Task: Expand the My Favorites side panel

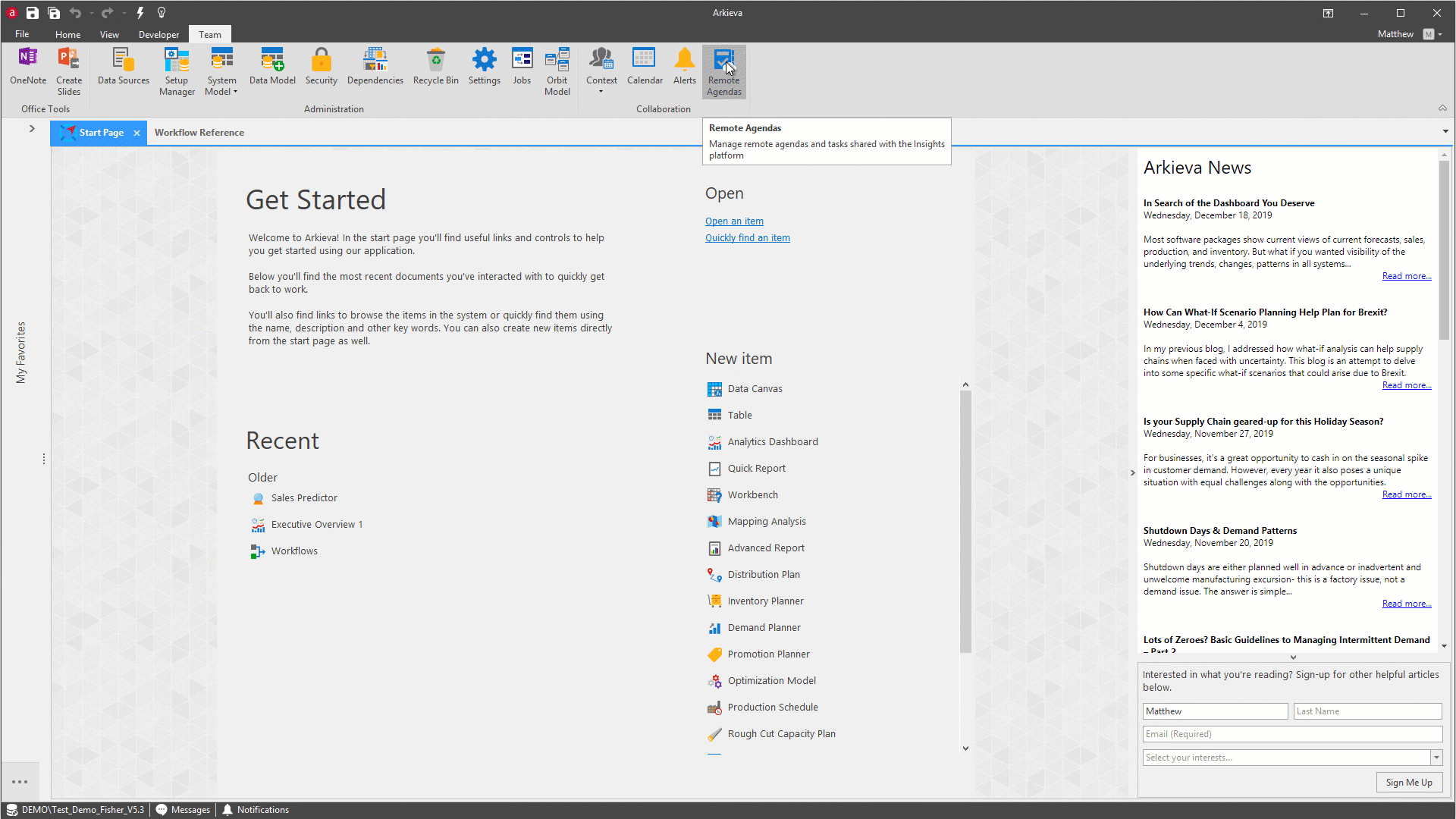Action: (x=32, y=129)
